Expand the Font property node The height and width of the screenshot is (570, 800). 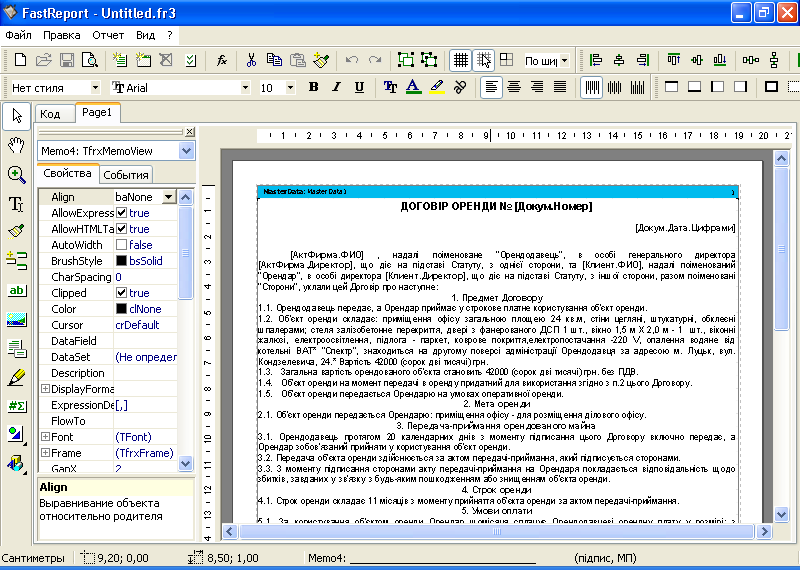pyautogui.click(x=45, y=437)
